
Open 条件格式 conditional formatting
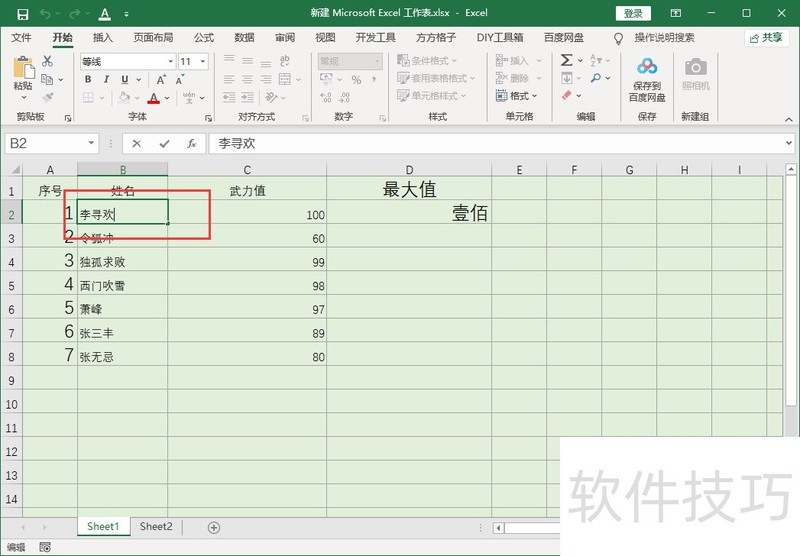point(427,61)
